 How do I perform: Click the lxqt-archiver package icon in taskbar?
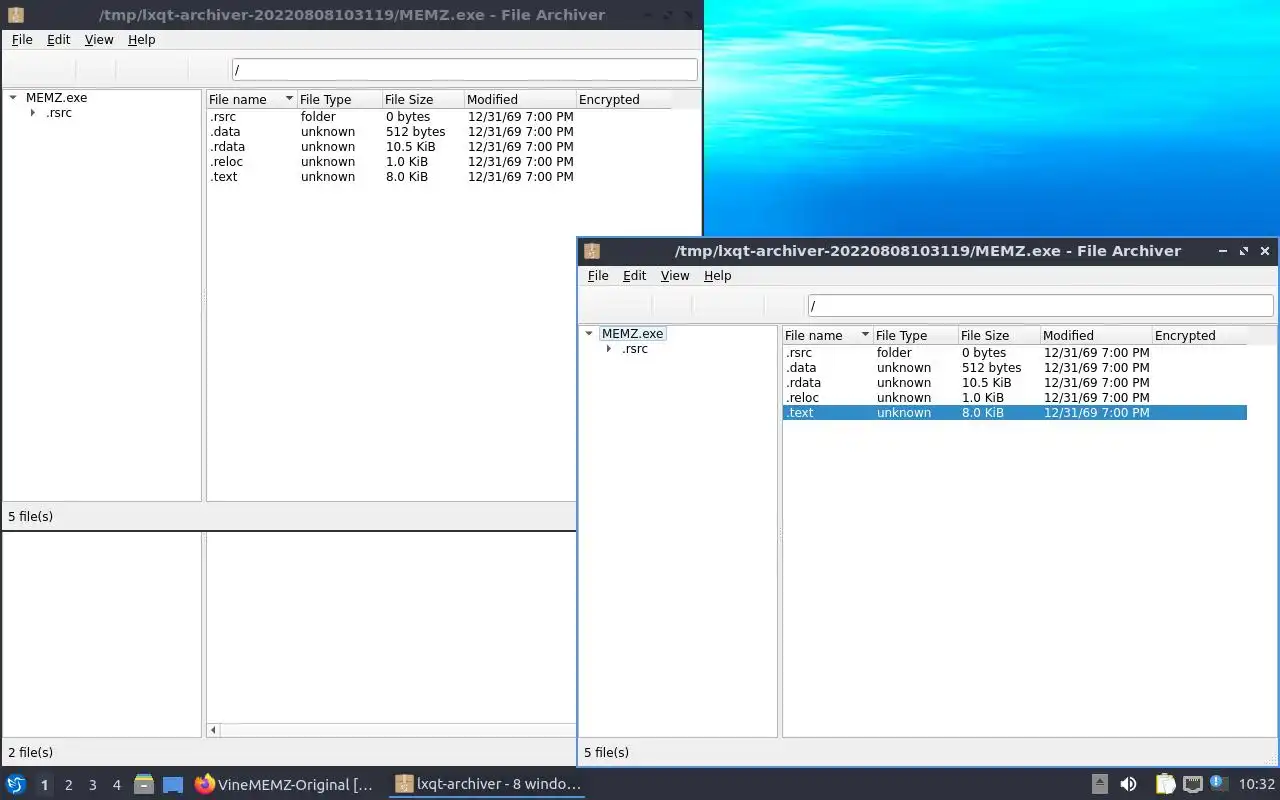(404, 784)
